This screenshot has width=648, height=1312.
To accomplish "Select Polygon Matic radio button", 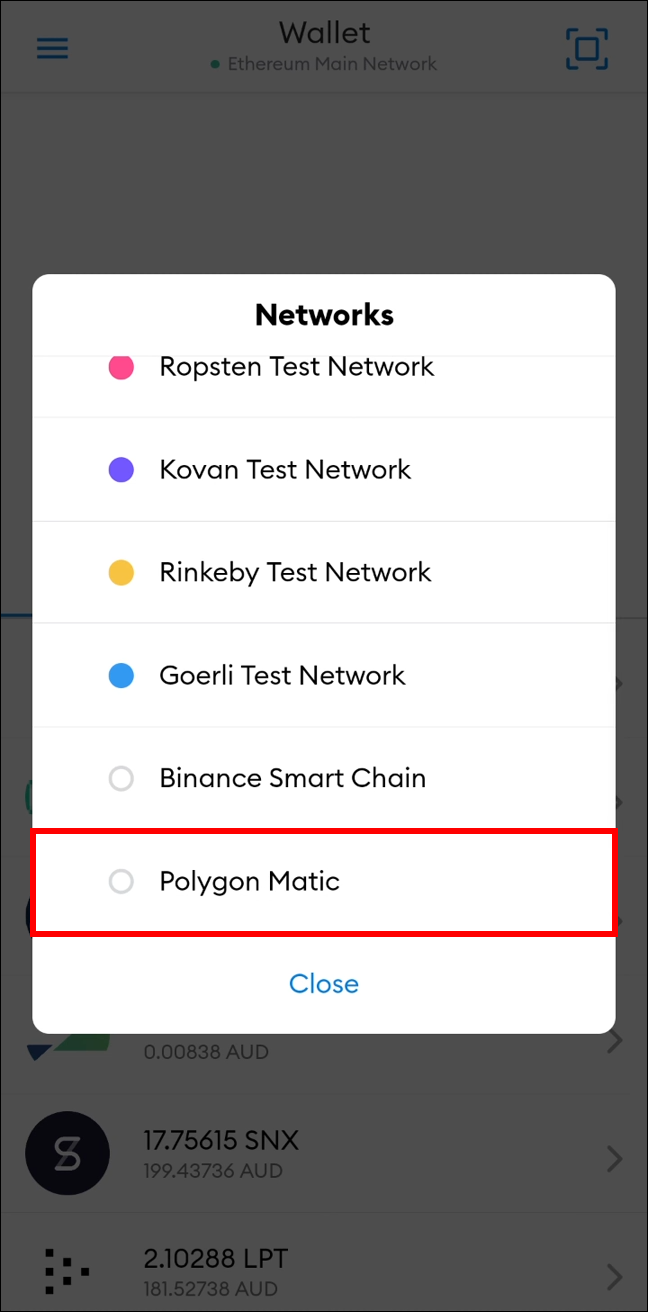I will click(121, 881).
